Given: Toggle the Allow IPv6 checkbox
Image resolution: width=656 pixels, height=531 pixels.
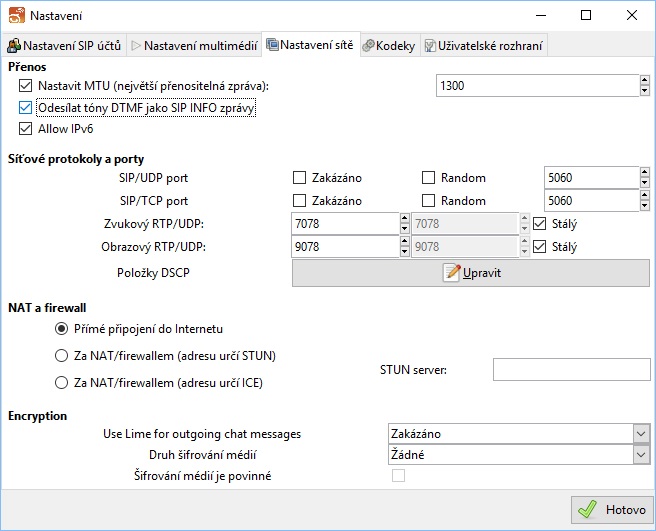Looking at the screenshot, I should point(25,128).
